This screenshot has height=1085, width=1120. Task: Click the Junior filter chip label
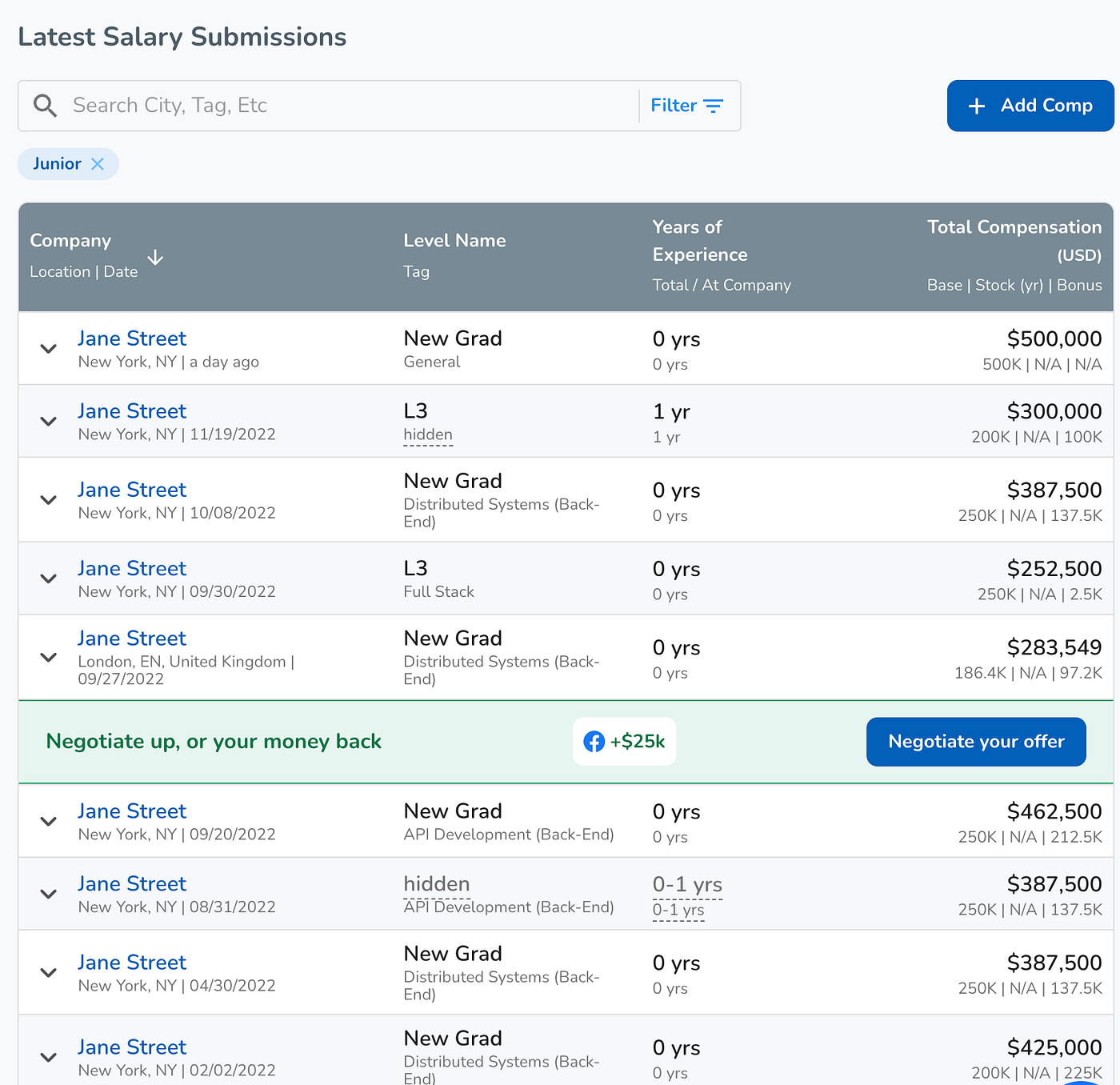pyautogui.click(x=57, y=164)
